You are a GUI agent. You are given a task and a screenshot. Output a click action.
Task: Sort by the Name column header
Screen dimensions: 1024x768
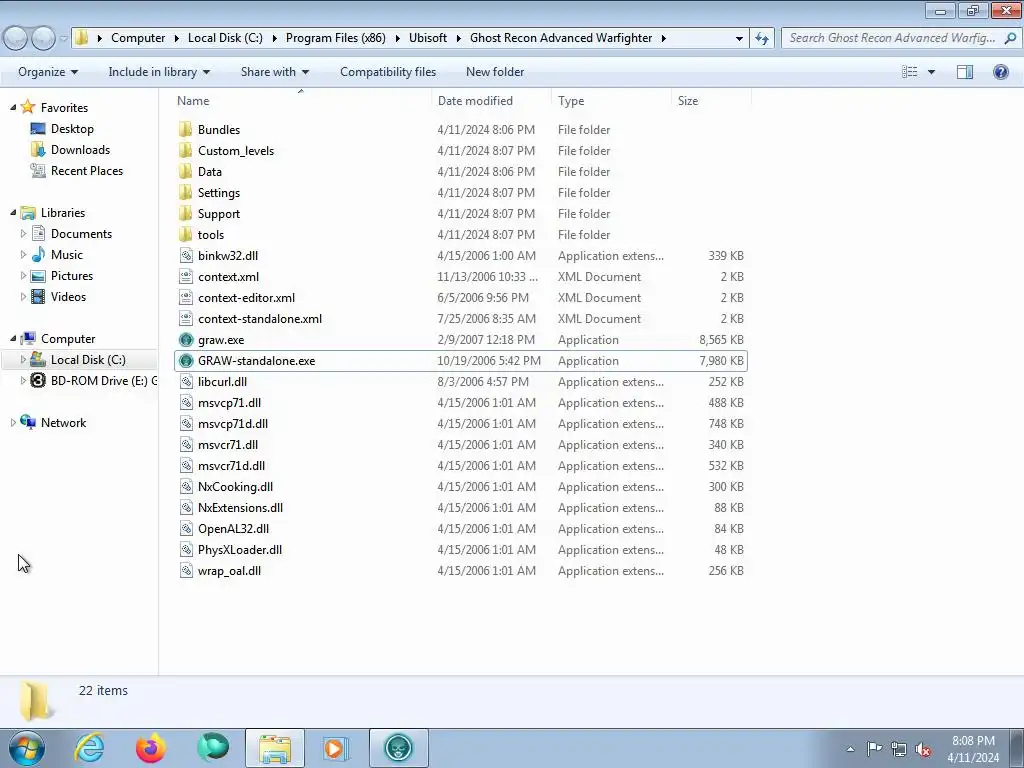tap(300, 101)
